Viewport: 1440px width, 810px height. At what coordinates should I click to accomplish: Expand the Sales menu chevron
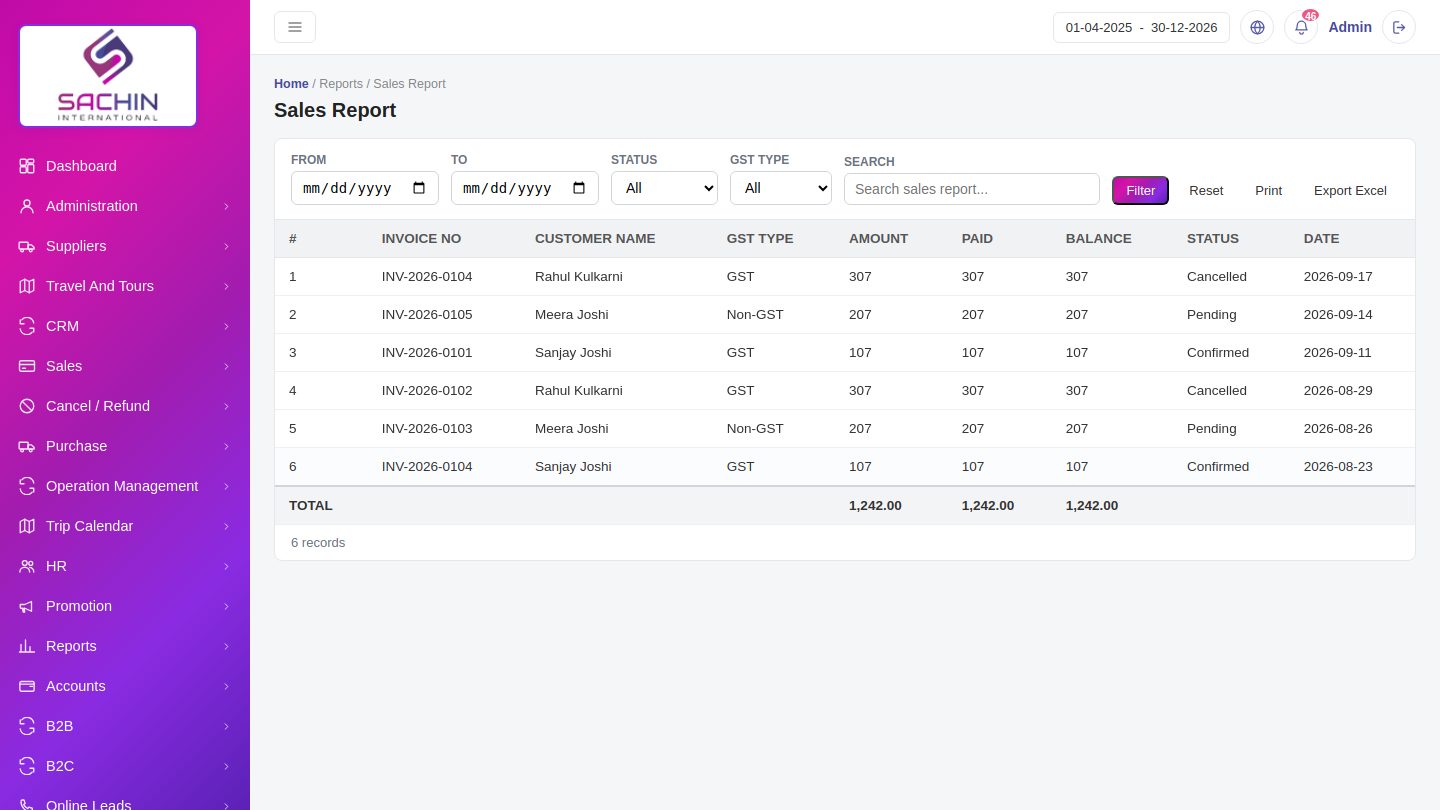pos(226,366)
